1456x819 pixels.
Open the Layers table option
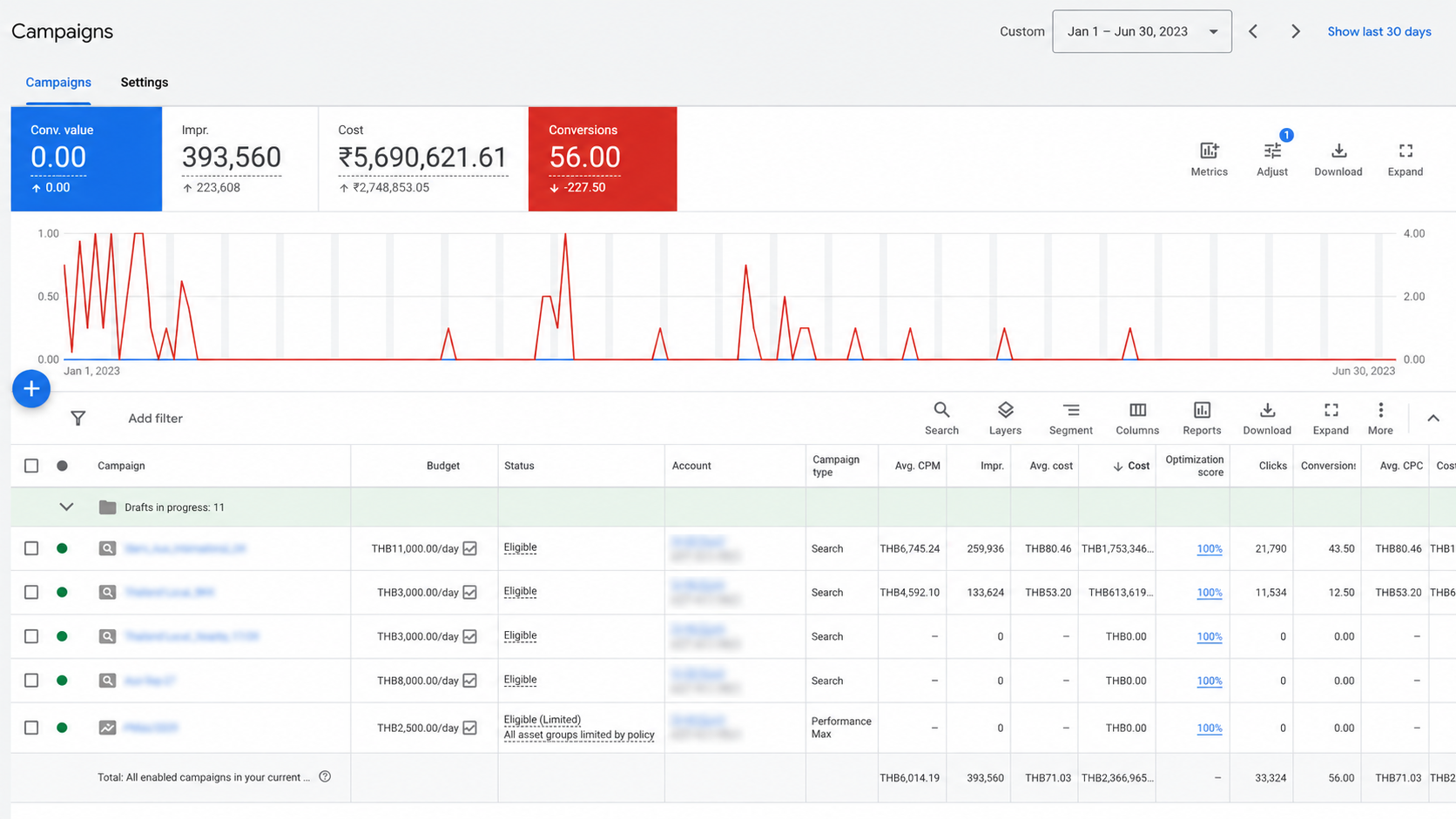[x=1005, y=418]
